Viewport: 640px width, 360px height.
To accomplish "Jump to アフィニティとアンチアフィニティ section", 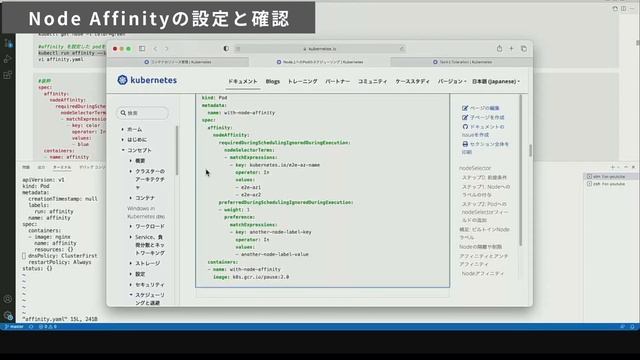I will (x=484, y=260).
